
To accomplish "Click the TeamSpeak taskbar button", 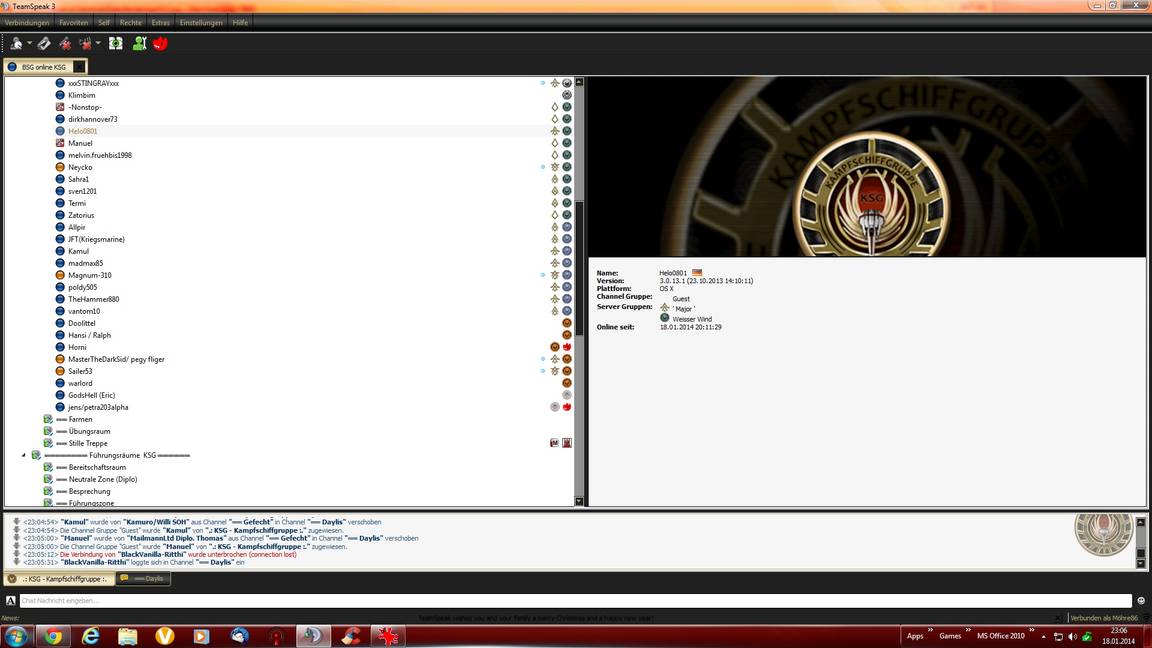I will pyautogui.click(x=314, y=636).
